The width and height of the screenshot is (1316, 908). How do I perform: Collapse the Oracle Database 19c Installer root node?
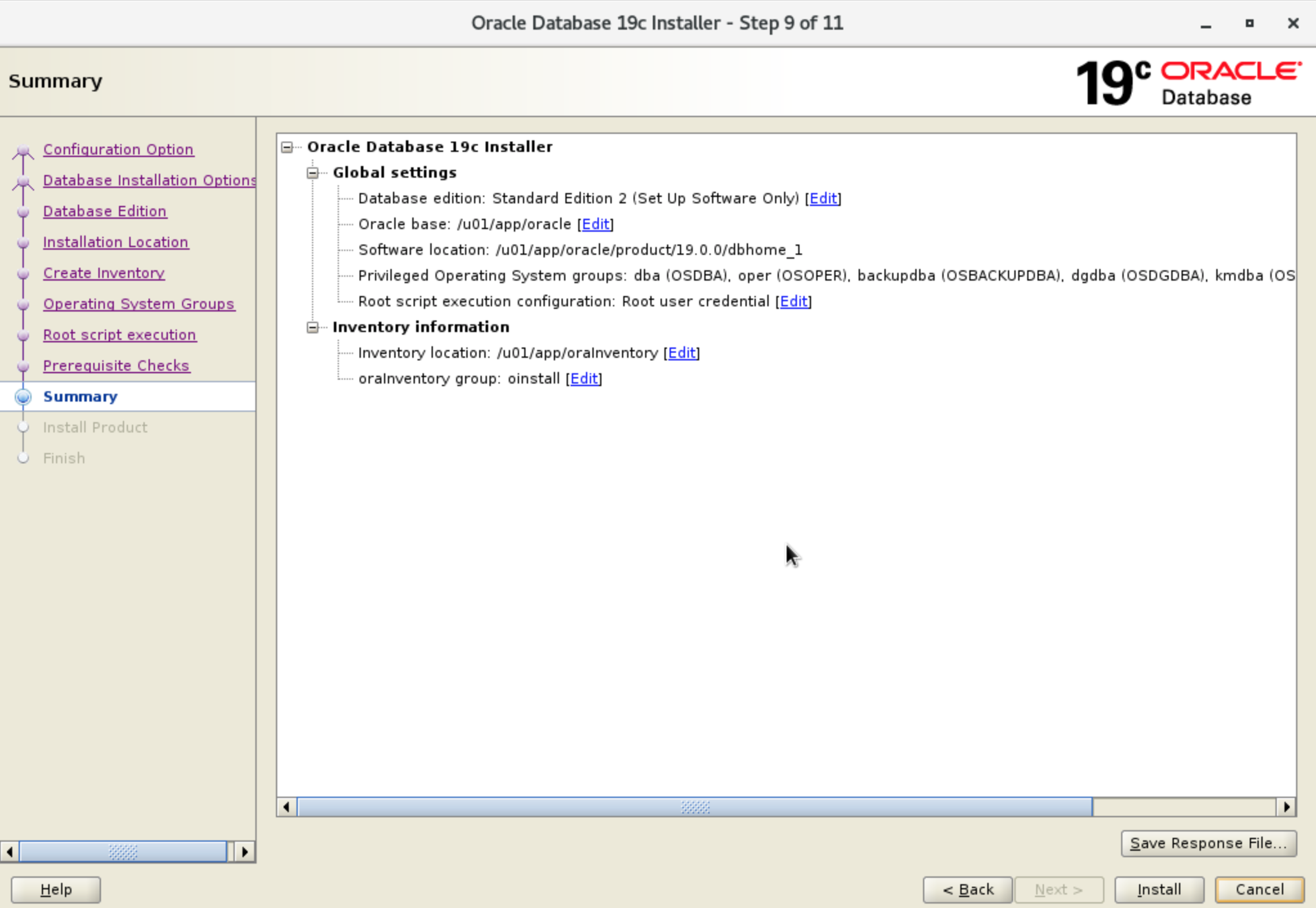[287, 147]
